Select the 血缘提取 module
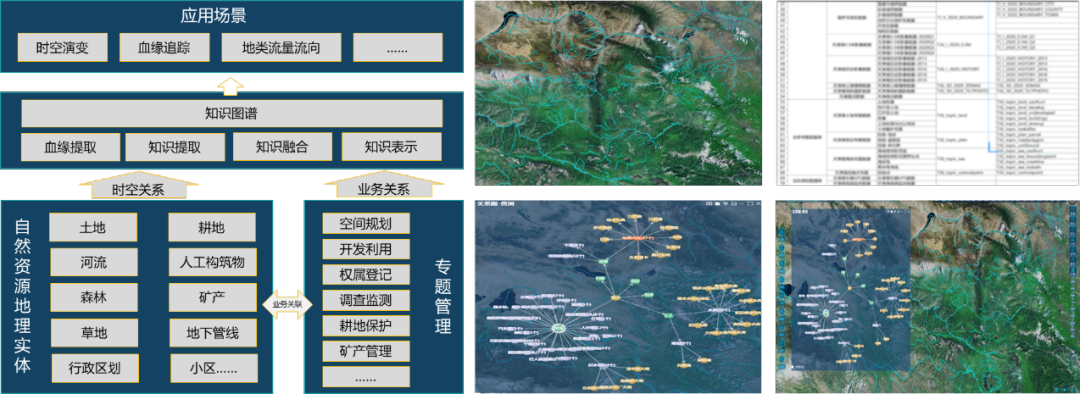The image size is (1080, 394). (x=70, y=147)
